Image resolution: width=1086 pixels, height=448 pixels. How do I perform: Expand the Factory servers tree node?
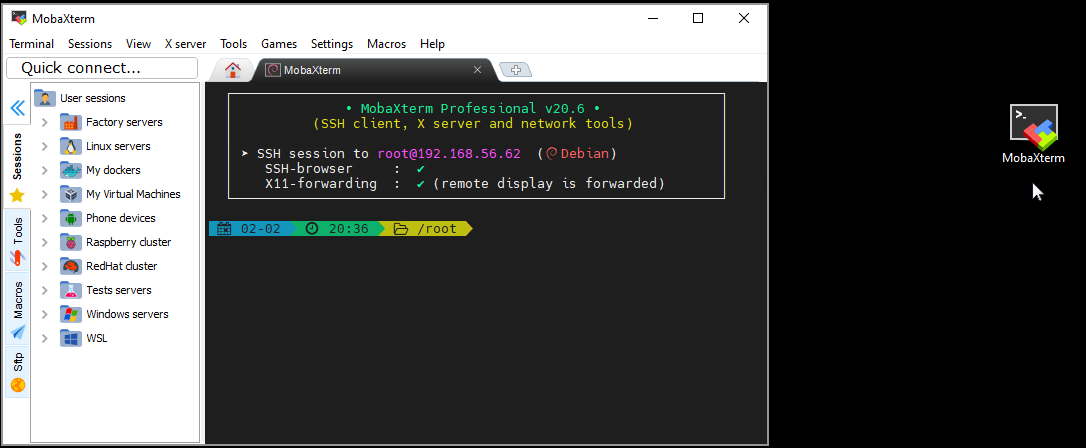coord(44,122)
